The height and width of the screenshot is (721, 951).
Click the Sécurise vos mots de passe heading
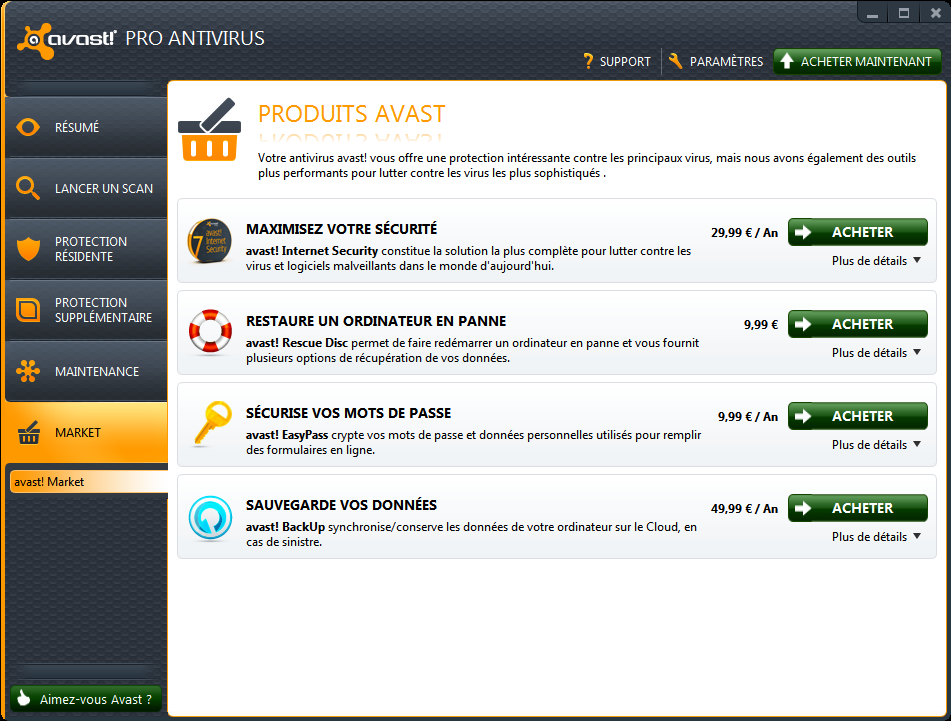349,414
